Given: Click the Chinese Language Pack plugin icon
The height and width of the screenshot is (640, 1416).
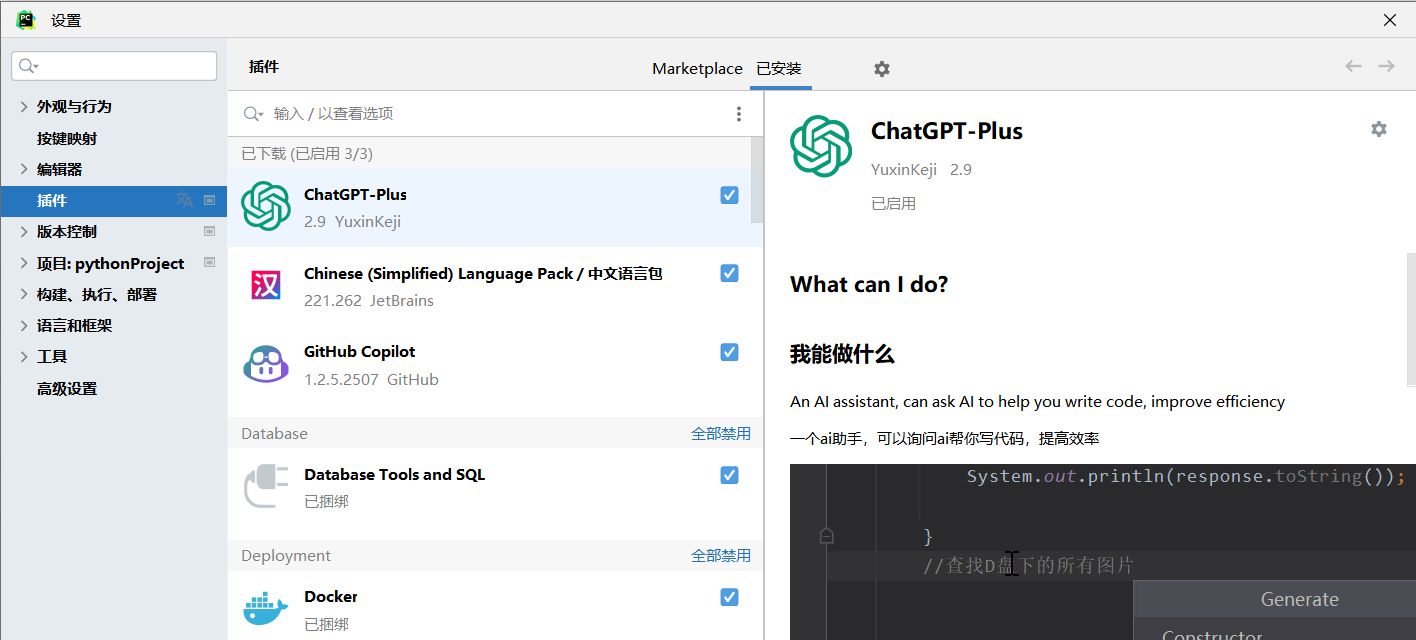Looking at the screenshot, I should (x=266, y=285).
